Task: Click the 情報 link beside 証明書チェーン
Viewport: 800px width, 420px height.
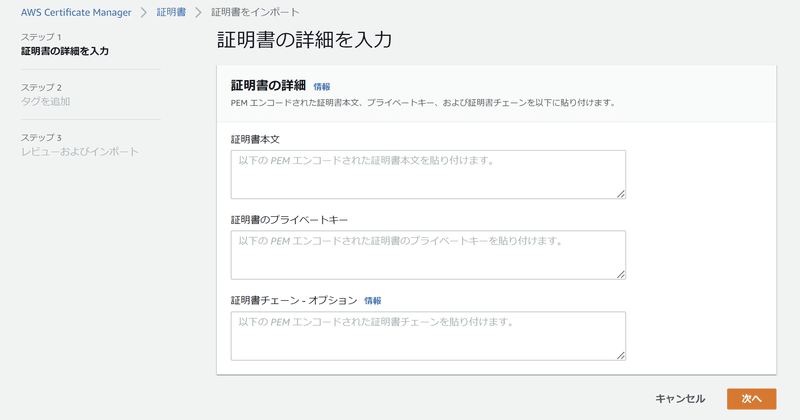Action: [372, 301]
